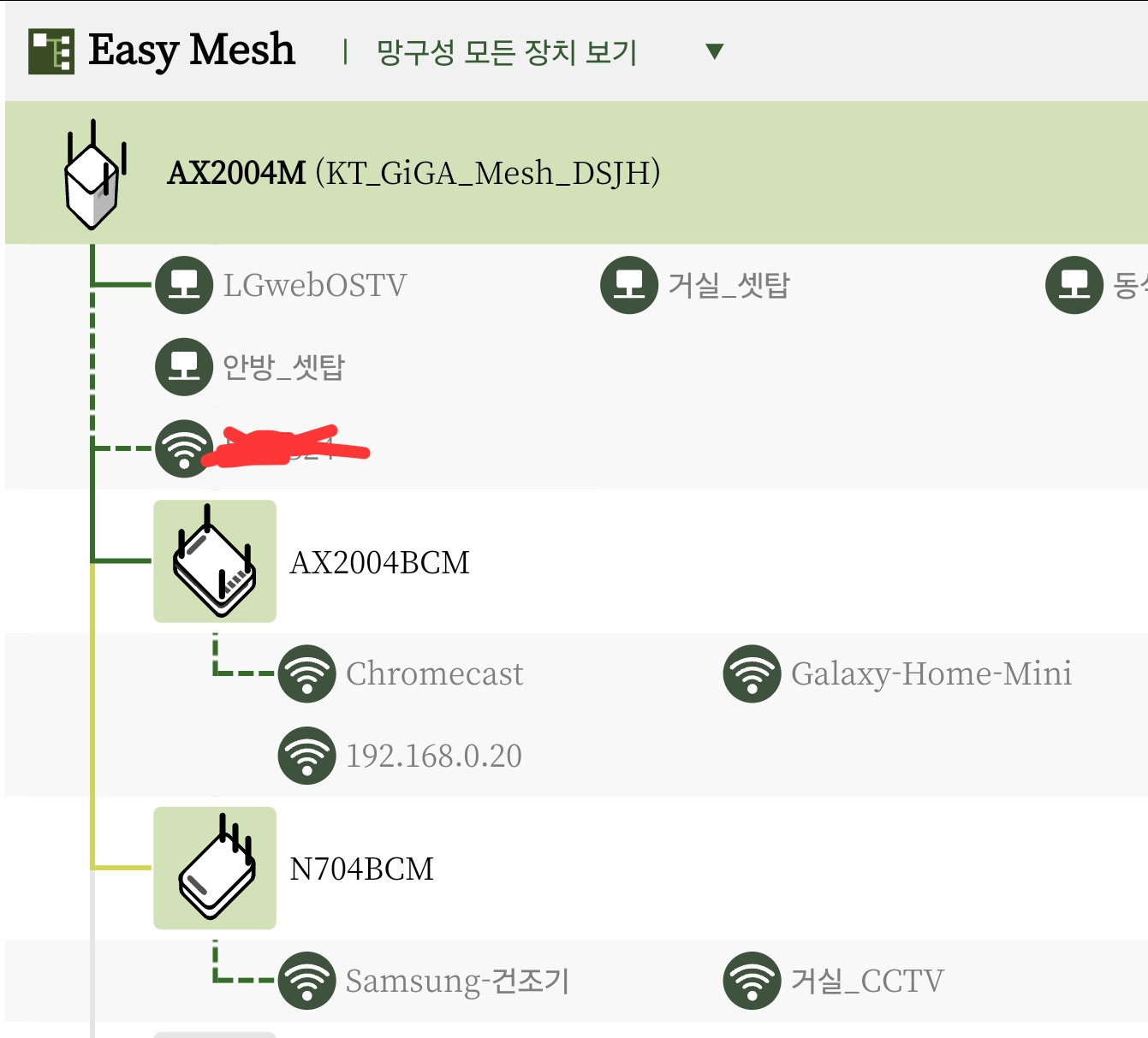Select the 망구성 모든 장치 보기 view label
Viewport: 1148px width, 1038px height.
pos(507,52)
